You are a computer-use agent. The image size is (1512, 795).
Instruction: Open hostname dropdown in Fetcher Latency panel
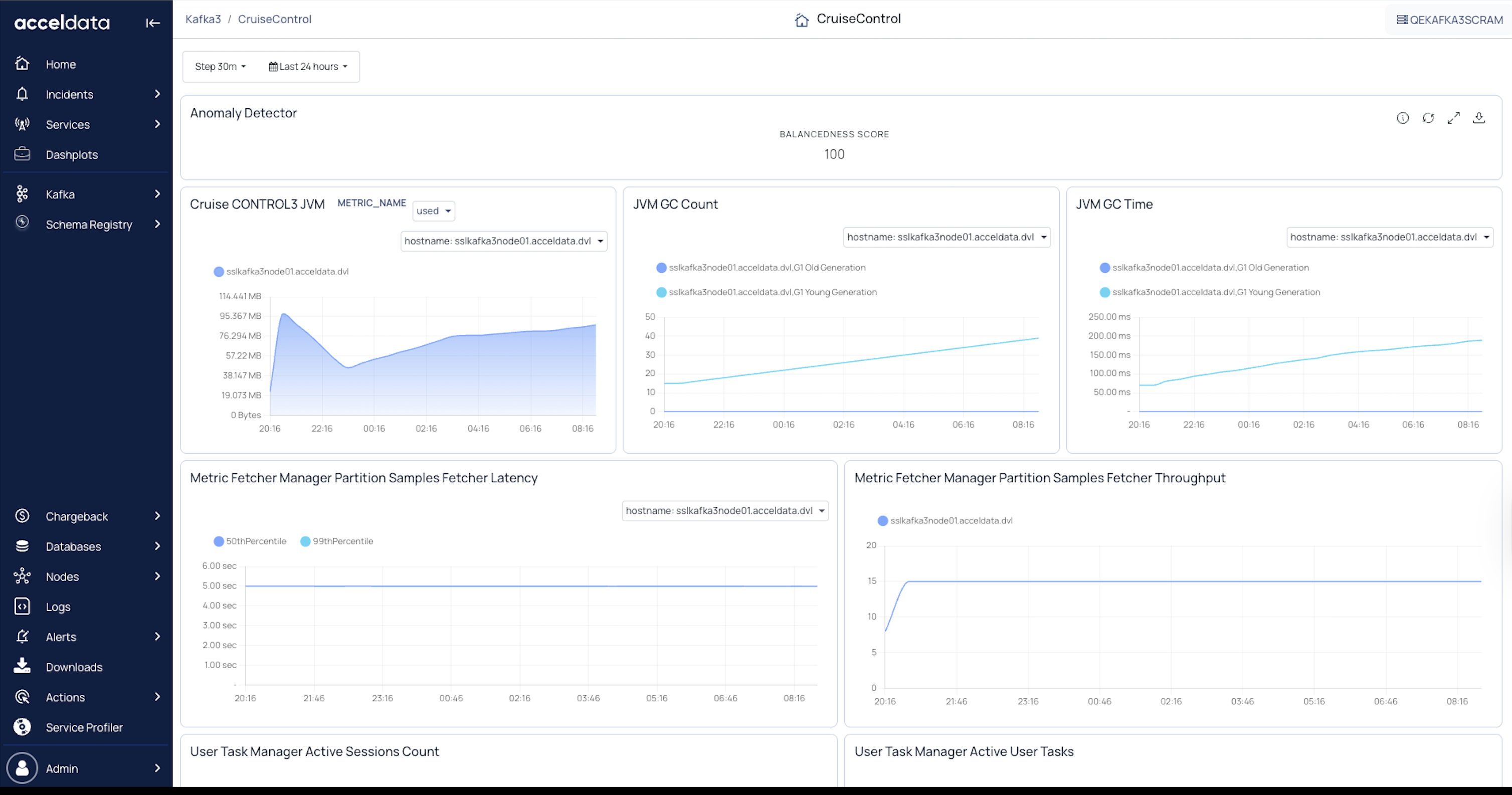(x=725, y=510)
